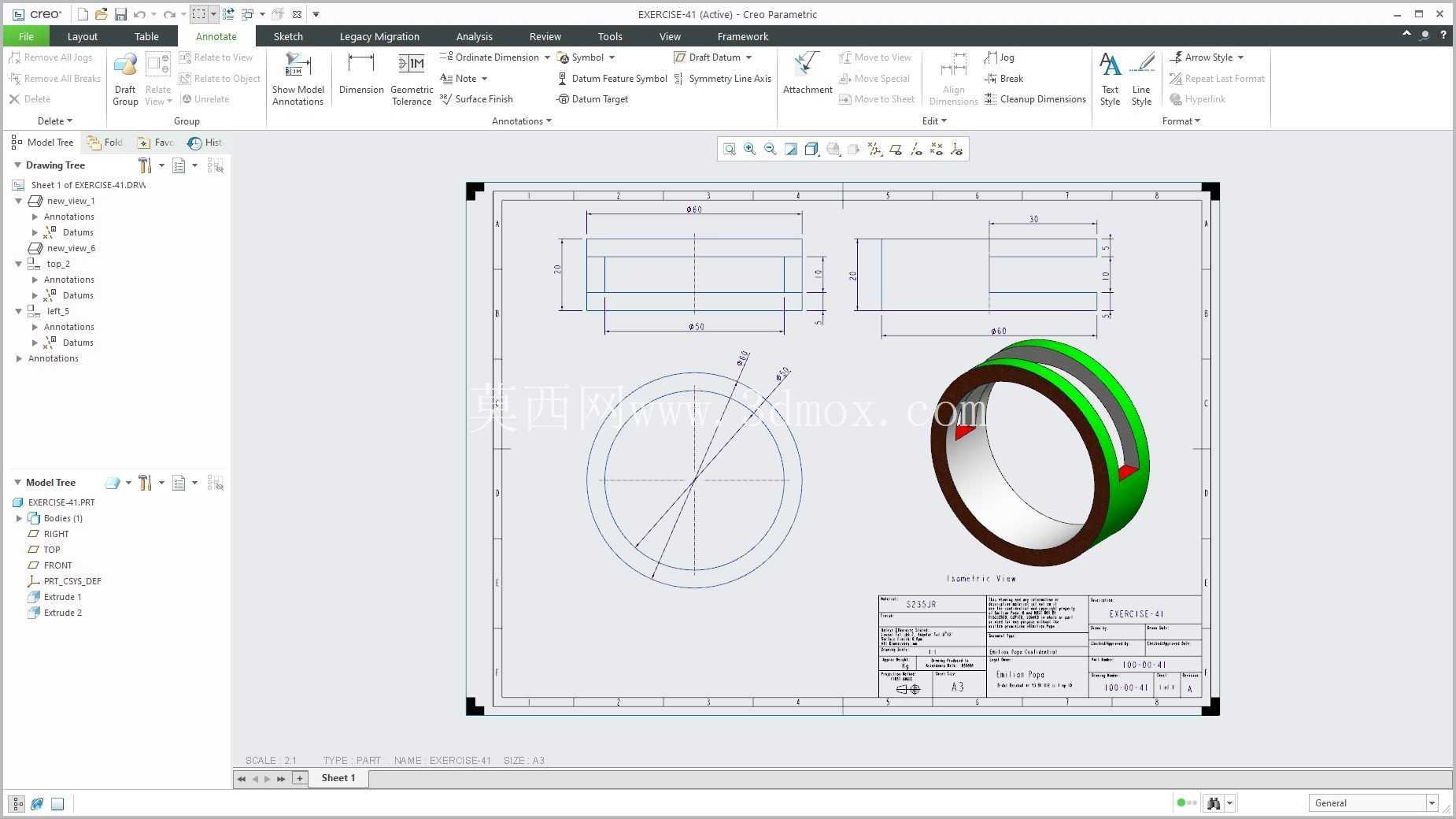The width and height of the screenshot is (1456, 819).
Task: Open Help question mark icon
Action: 1443,35
